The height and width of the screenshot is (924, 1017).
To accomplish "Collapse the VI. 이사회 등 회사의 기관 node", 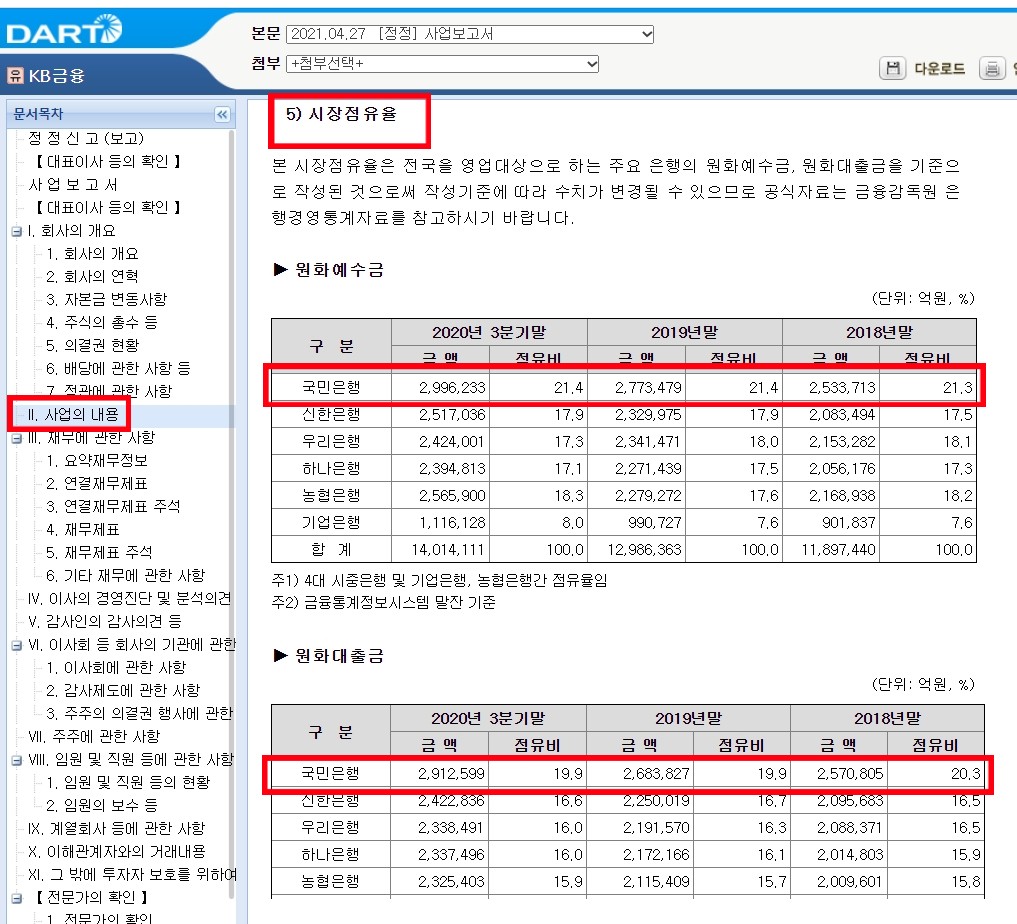I will tap(16, 645).
